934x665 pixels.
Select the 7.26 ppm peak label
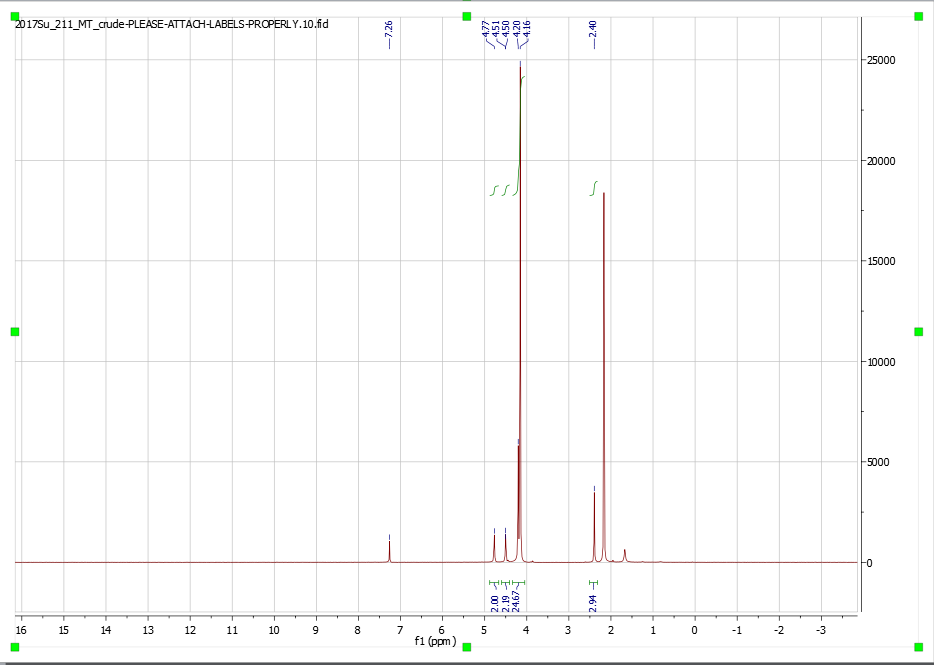(x=389, y=28)
